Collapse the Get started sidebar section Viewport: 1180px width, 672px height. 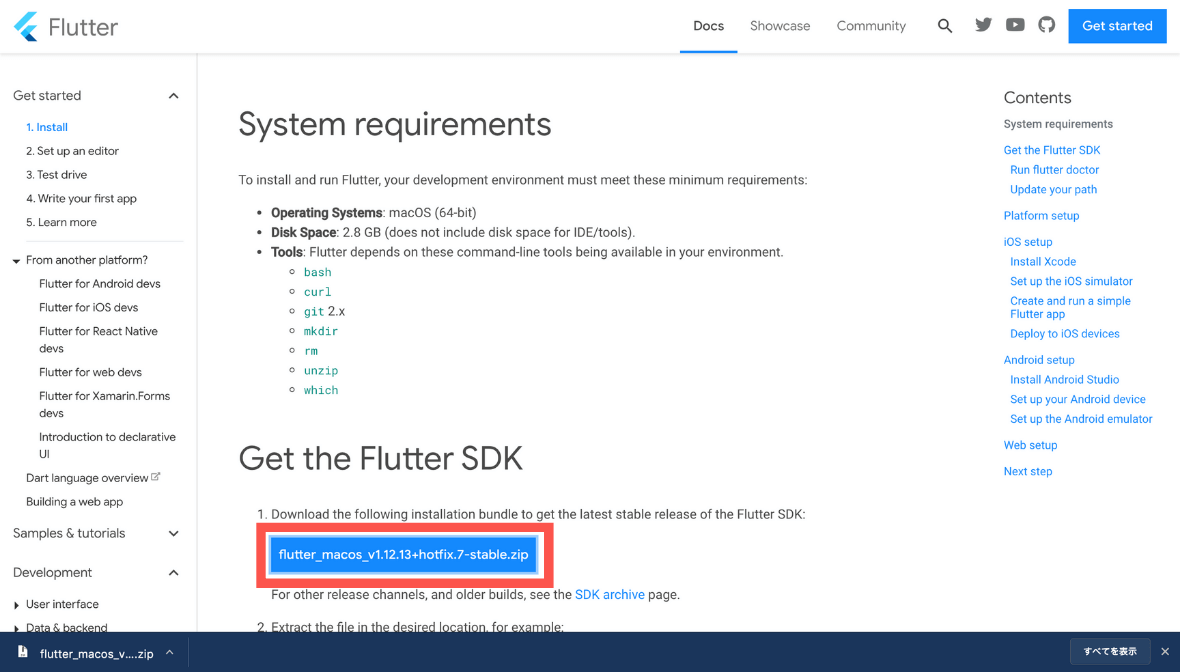click(173, 95)
